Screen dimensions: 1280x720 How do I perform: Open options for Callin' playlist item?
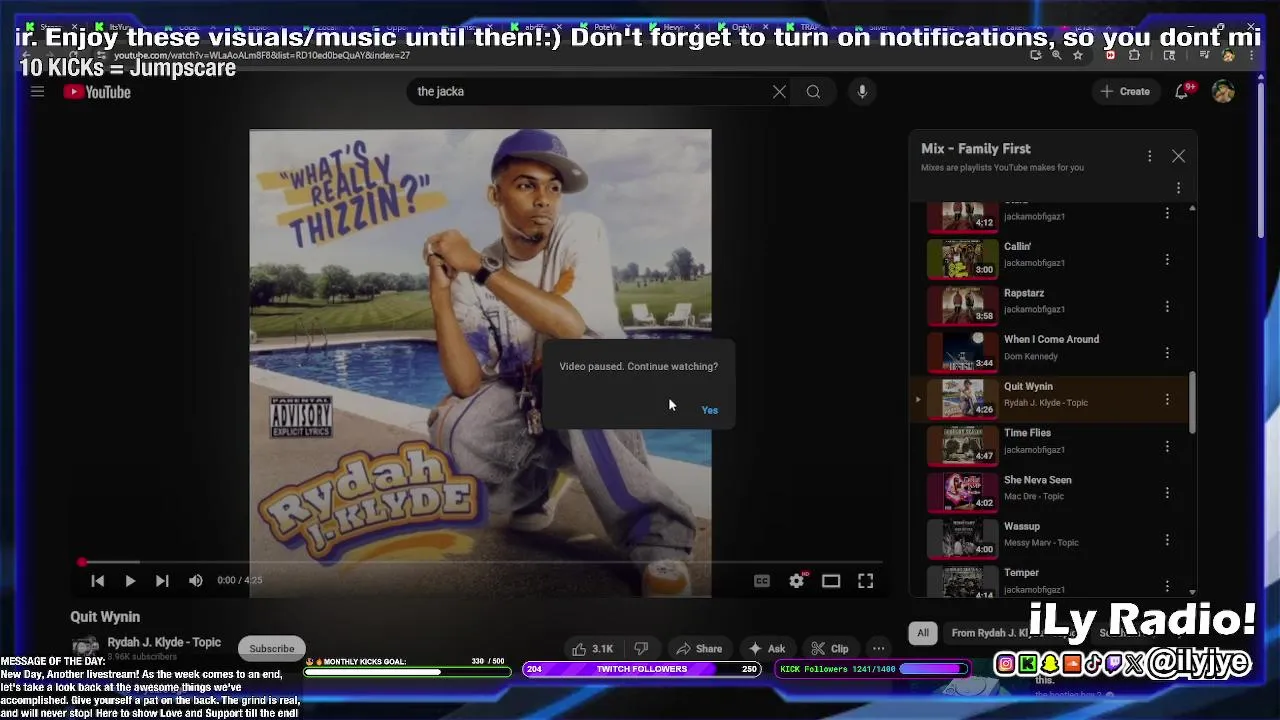(x=1167, y=260)
